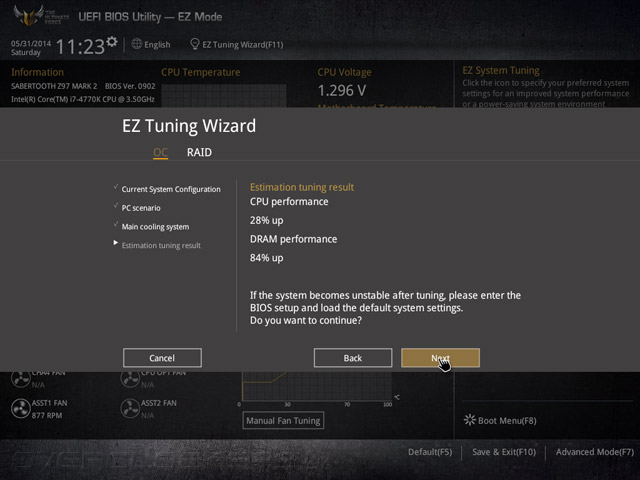Image resolution: width=640 pixels, height=480 pixels.
Task: Click the ASST2 FAN icon
Action: pos(130,409)
